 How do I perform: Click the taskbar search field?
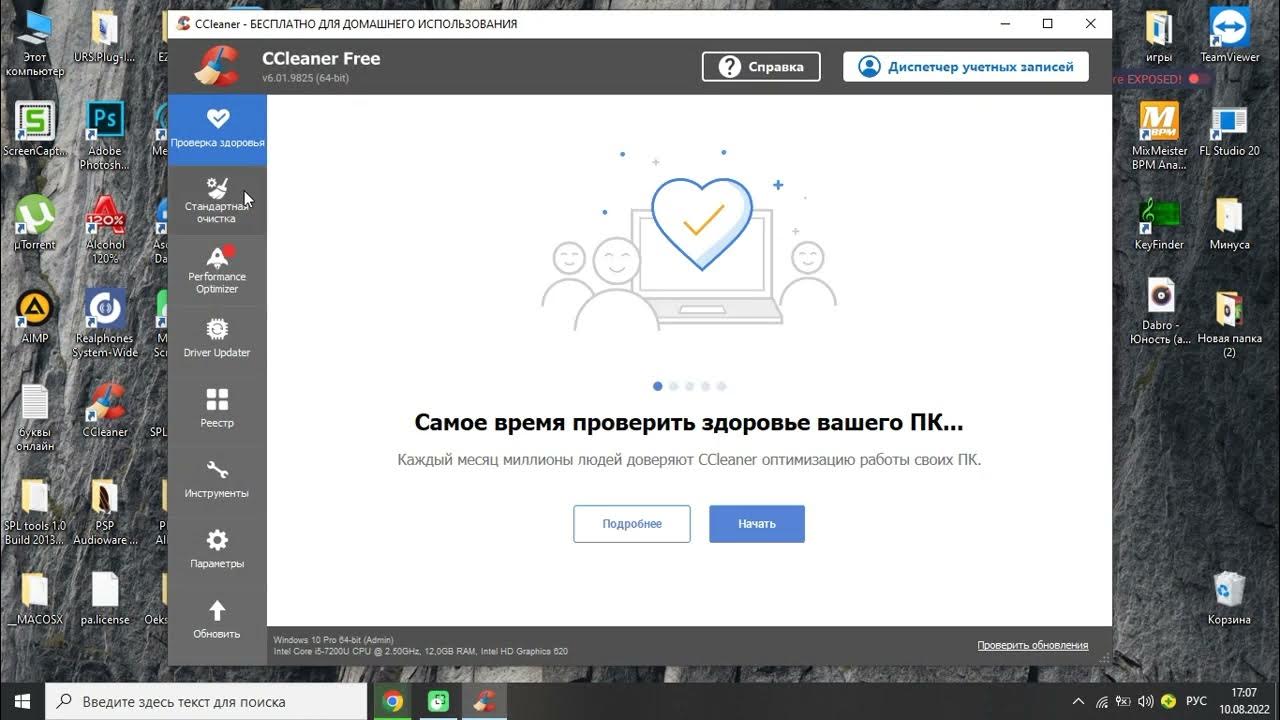pos(206,701)
